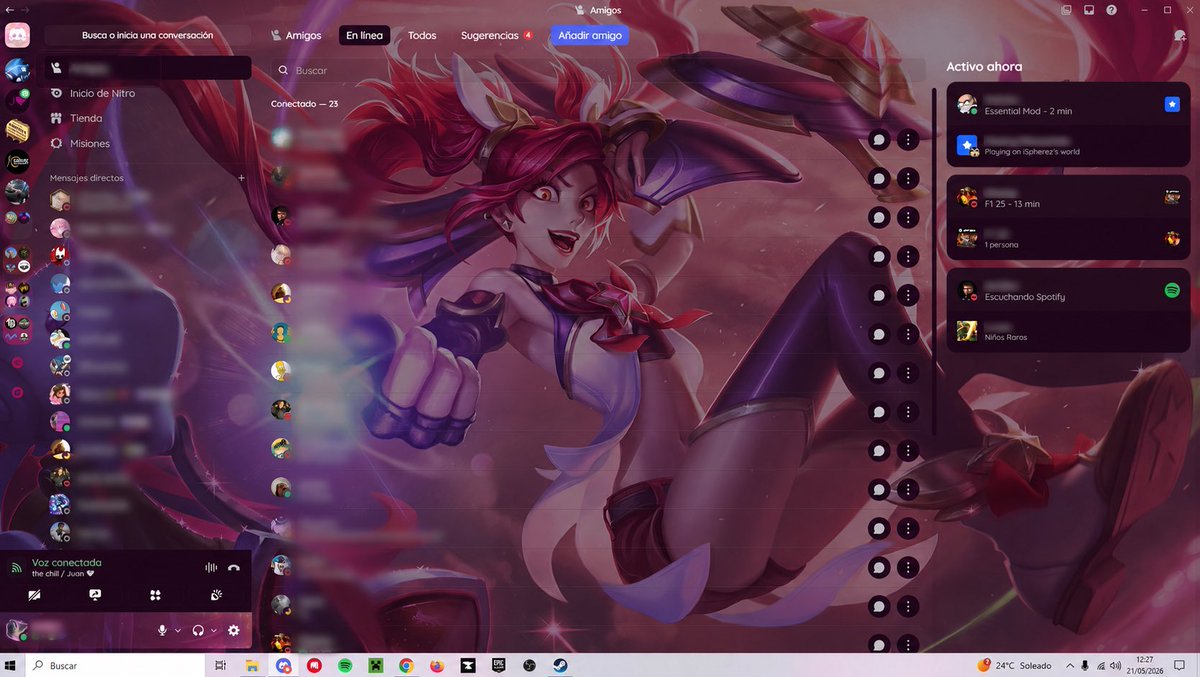Click Spotify icon in Escuchando Spotify card
Image resolution: width=1200 pixels, height=677 pixels.
pyautogui.click(x=1172, y=291)
